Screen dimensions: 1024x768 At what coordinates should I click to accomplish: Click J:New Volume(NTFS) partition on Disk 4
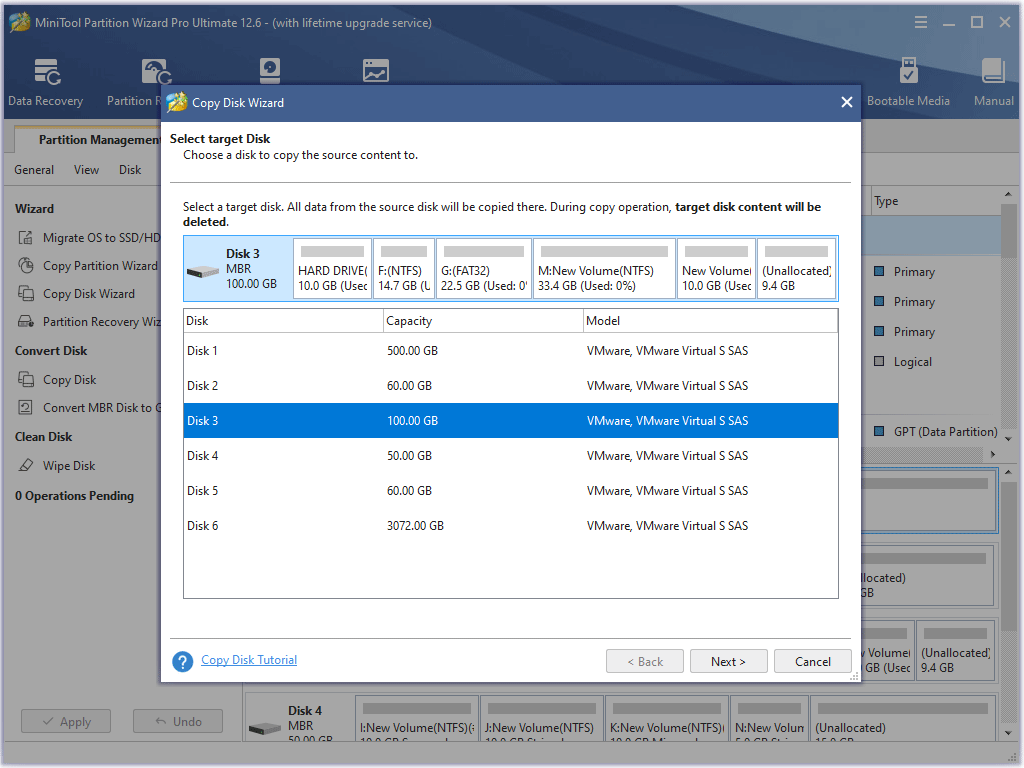541,718
